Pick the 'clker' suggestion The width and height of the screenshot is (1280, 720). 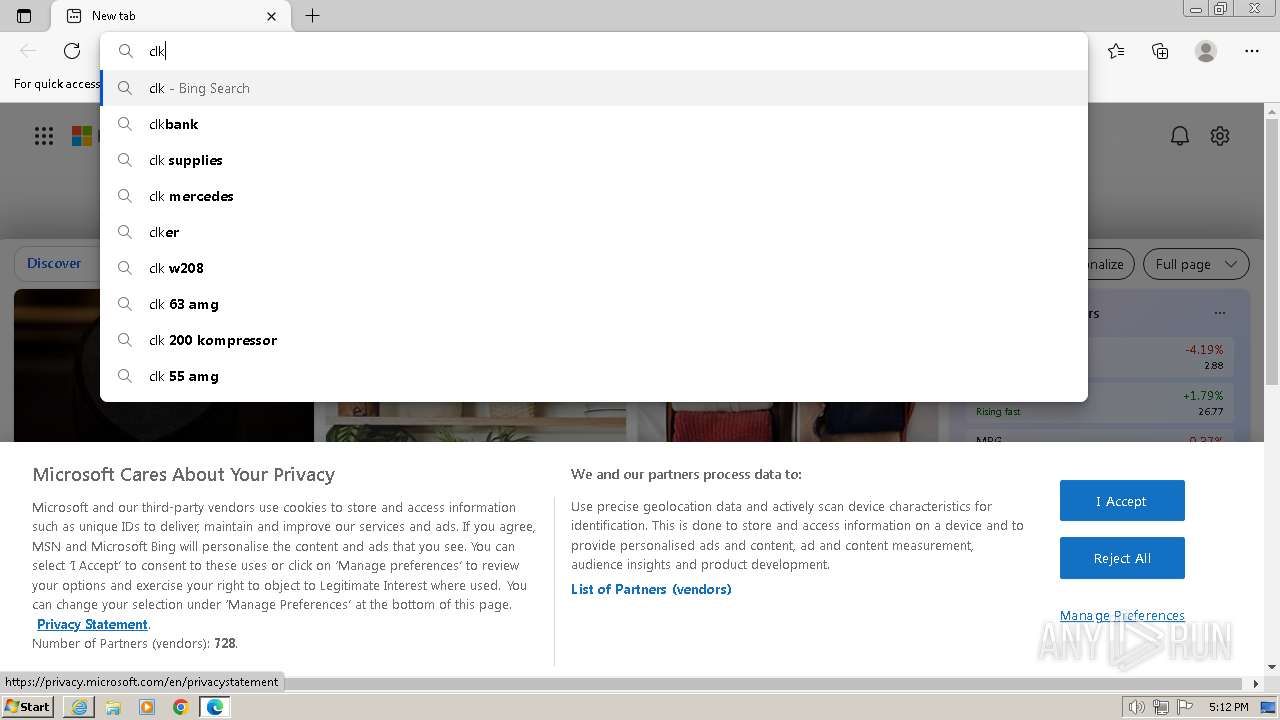point(594,232)
